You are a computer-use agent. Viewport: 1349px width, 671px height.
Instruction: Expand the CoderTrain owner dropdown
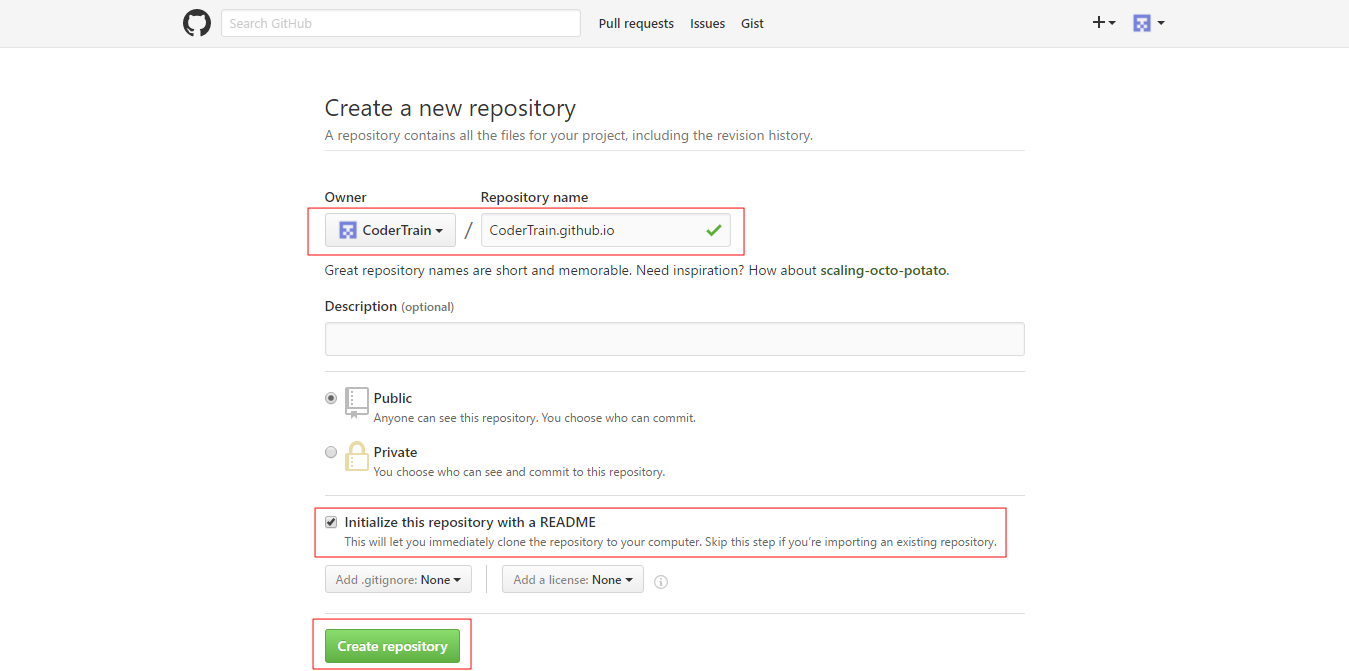pyautogui.click(x=390, y=230)
